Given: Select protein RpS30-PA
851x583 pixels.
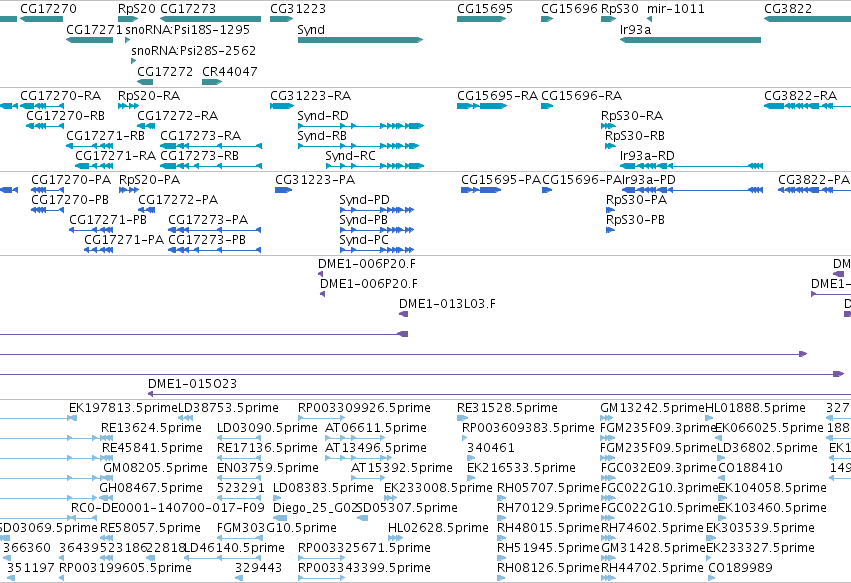Looking at the screenshot, I should coord(637,200).
